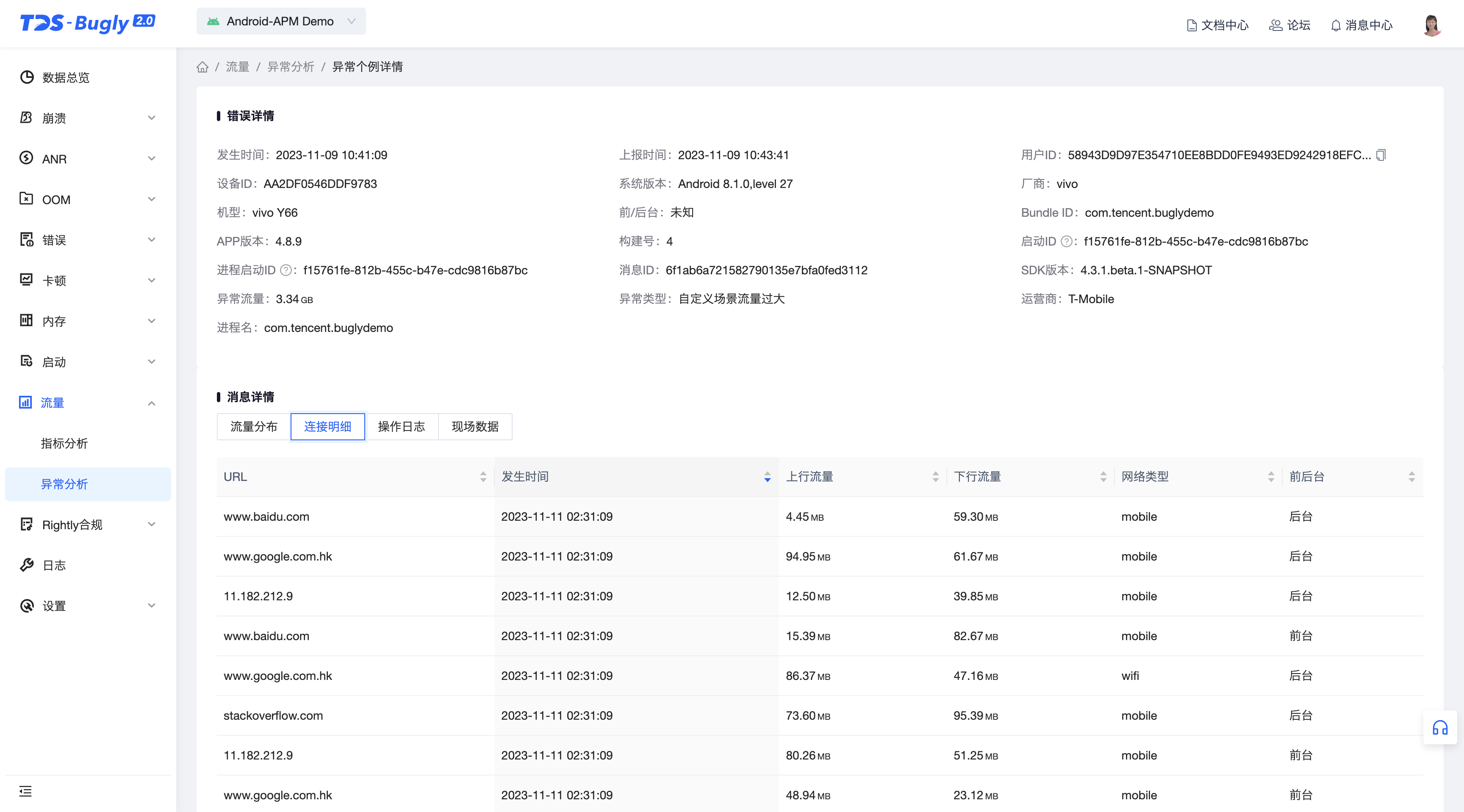
Task: Click the SDK版本 4.3.1.beta.1-SNAPSHOT value
Action: [x=1146, y=270]
